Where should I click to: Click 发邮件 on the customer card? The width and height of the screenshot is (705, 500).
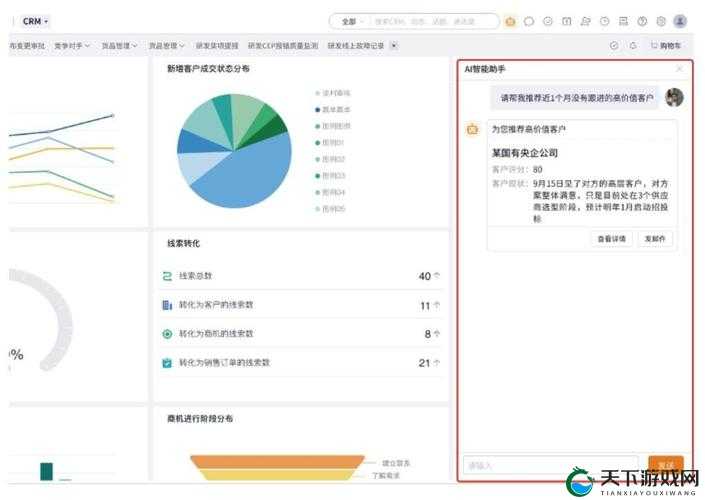pyautogui.click(x=655, y=239)
